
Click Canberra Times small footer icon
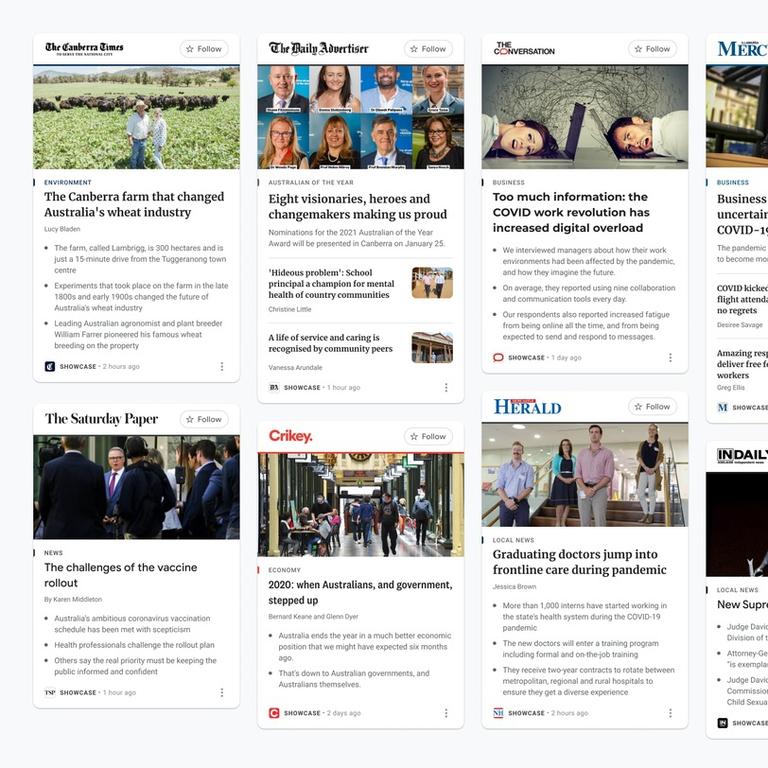[50, 366]
